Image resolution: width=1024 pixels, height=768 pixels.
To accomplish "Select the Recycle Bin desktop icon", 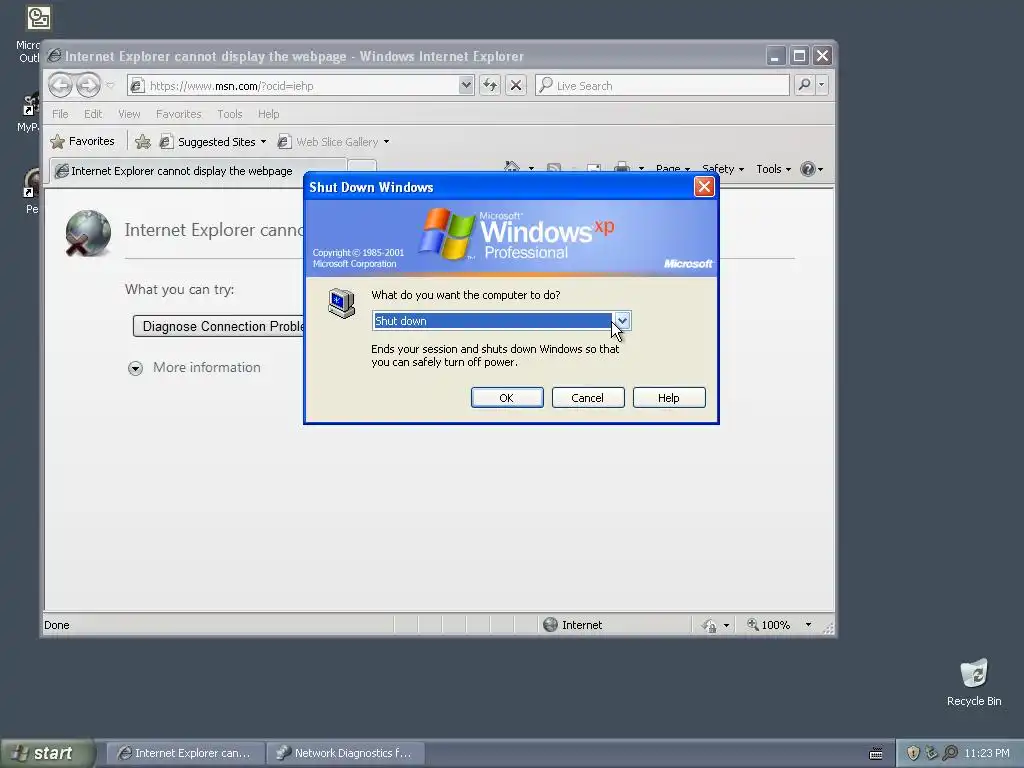I will pyautogui.click(x=974, y=682).
